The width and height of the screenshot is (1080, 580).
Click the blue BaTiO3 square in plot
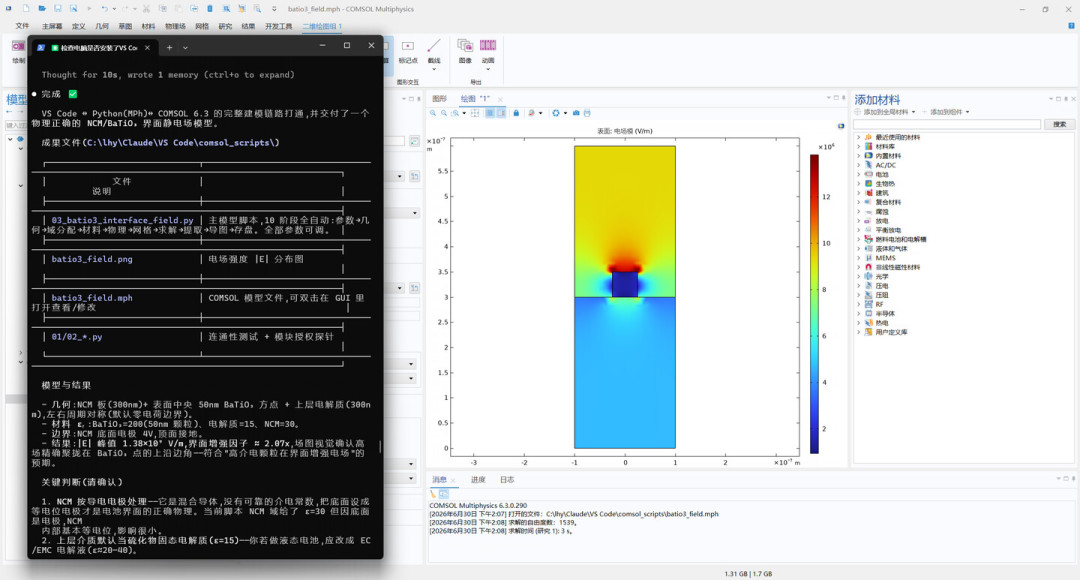(x=625, y=284)
